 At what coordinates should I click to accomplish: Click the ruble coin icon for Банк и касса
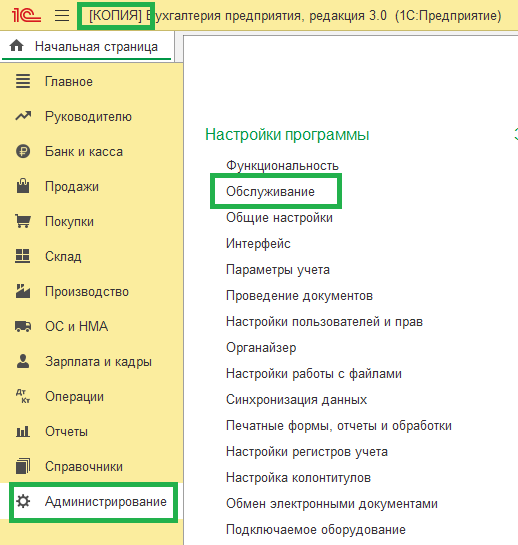23,151
